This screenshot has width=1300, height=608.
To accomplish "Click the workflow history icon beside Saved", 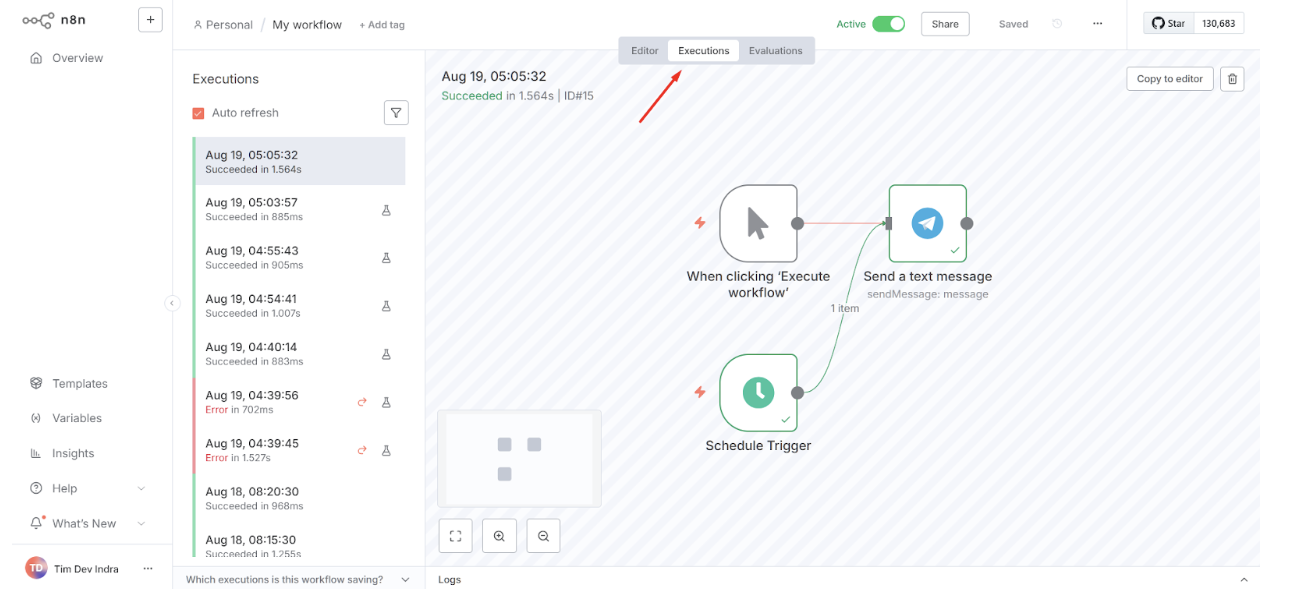I will (x=1057, y=24).
